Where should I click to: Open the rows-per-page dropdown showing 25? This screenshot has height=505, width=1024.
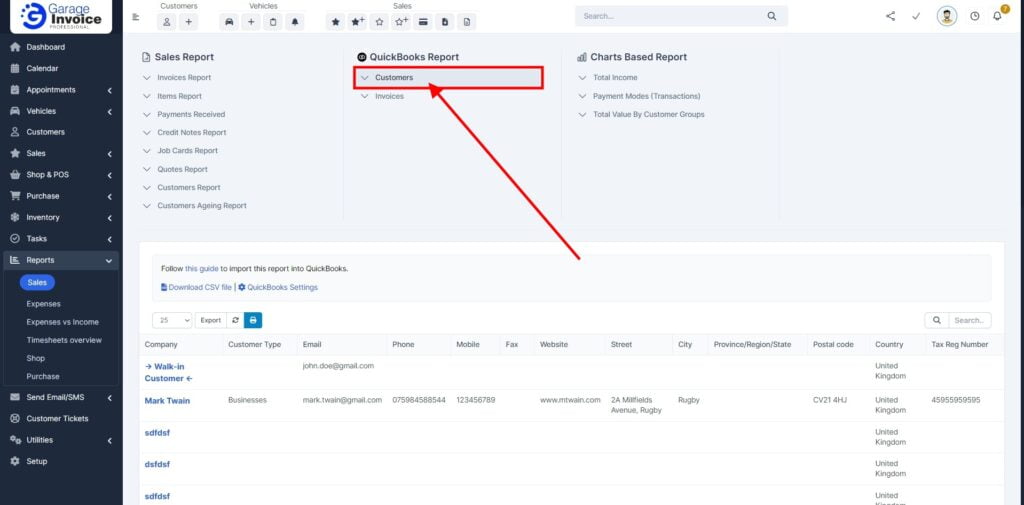click(173, 320)
